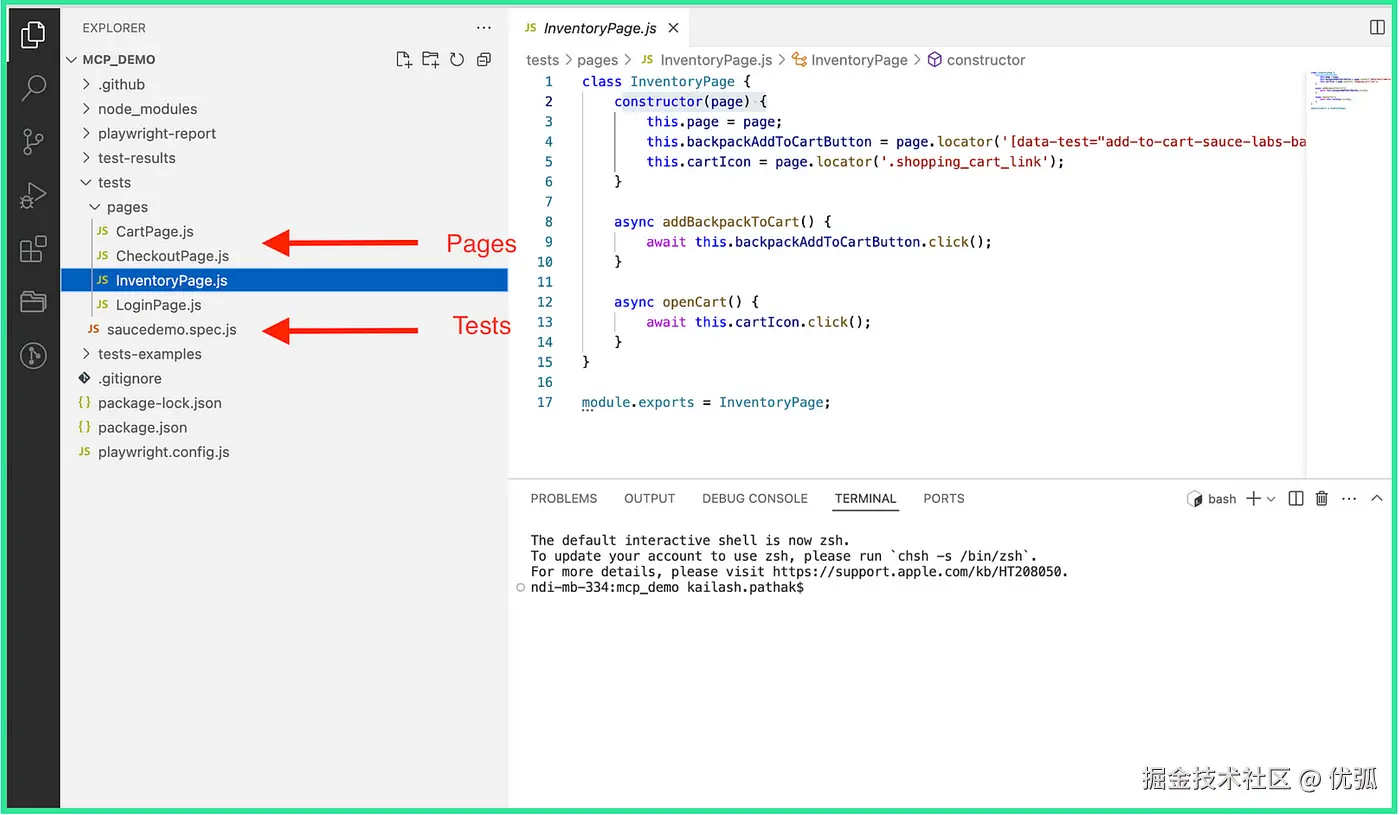Select the TERMINAL panel tab
Viewport: 1400px width, 815px height.
pos(866,498)
